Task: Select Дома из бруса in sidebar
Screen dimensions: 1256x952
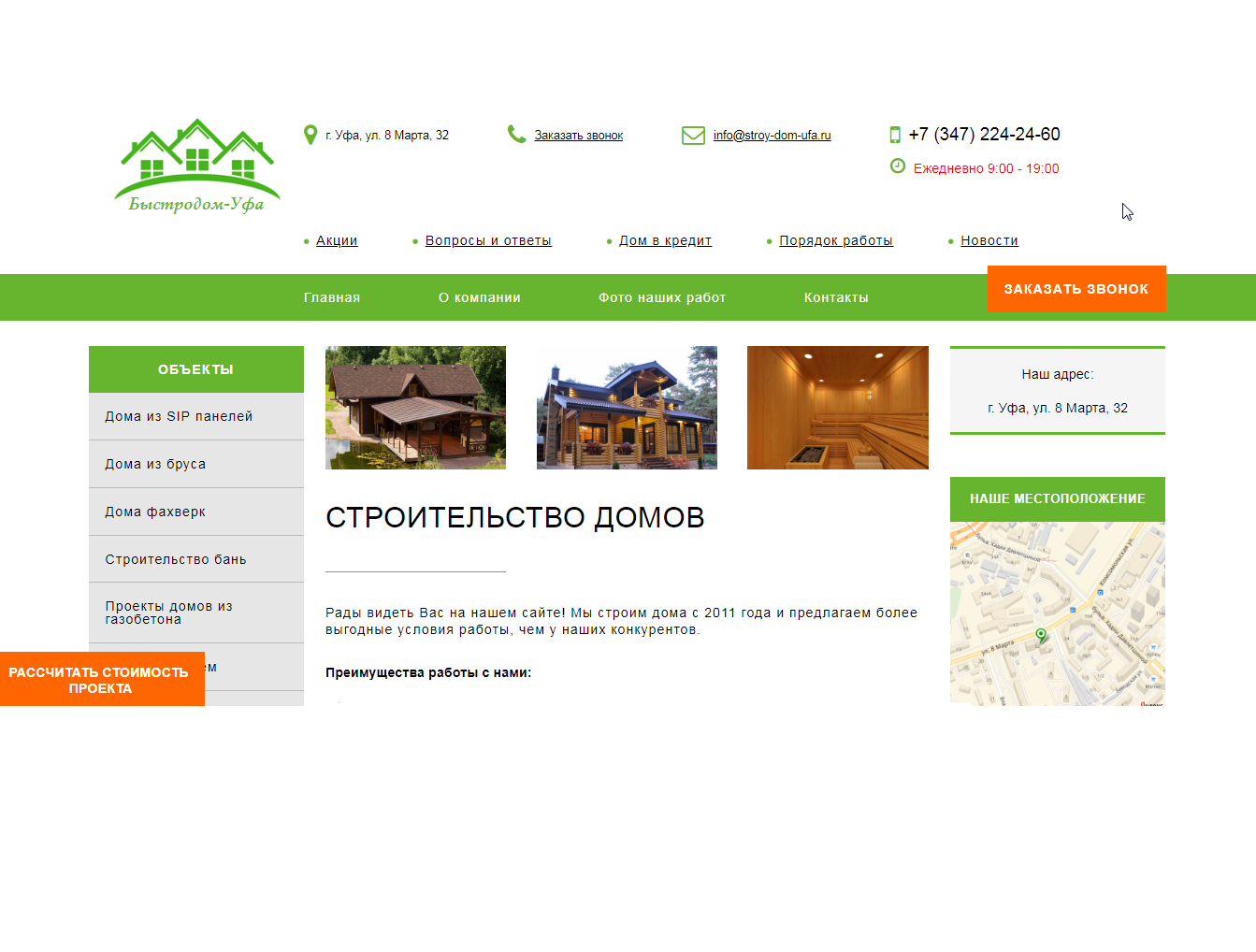Action: pyautogui.click(x=196, y=464)
